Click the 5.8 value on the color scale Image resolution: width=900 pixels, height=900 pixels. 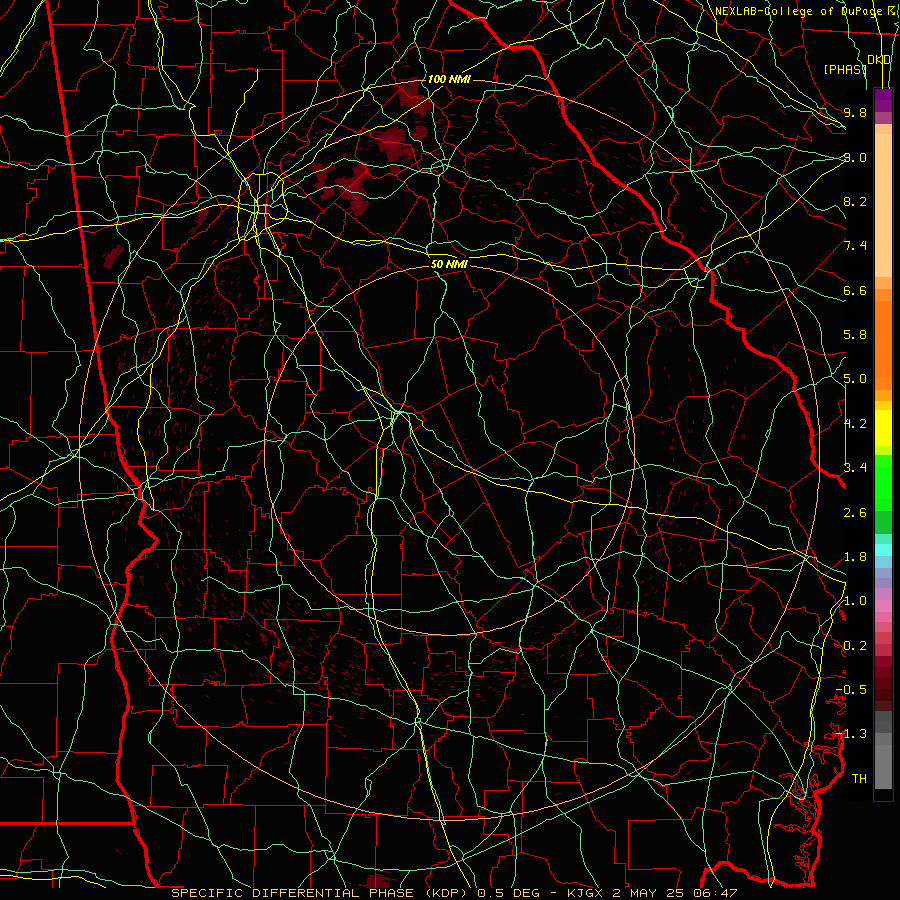855,335
